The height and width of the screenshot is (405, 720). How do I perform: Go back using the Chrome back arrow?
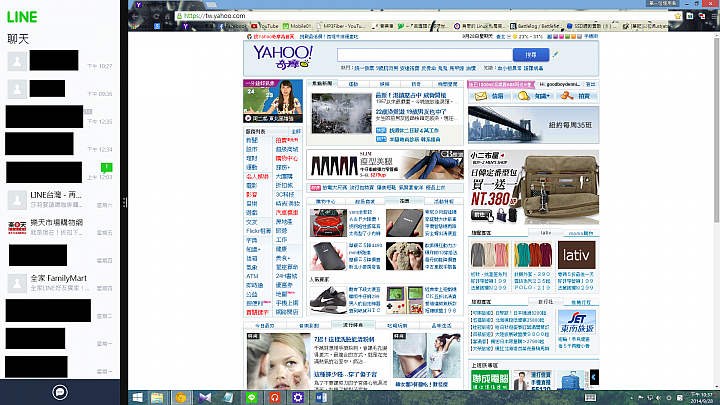click(135, 16)
